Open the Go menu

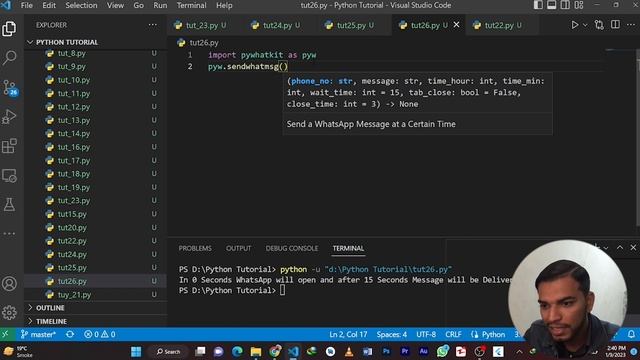pyautogui.click(x=138, y=5)
